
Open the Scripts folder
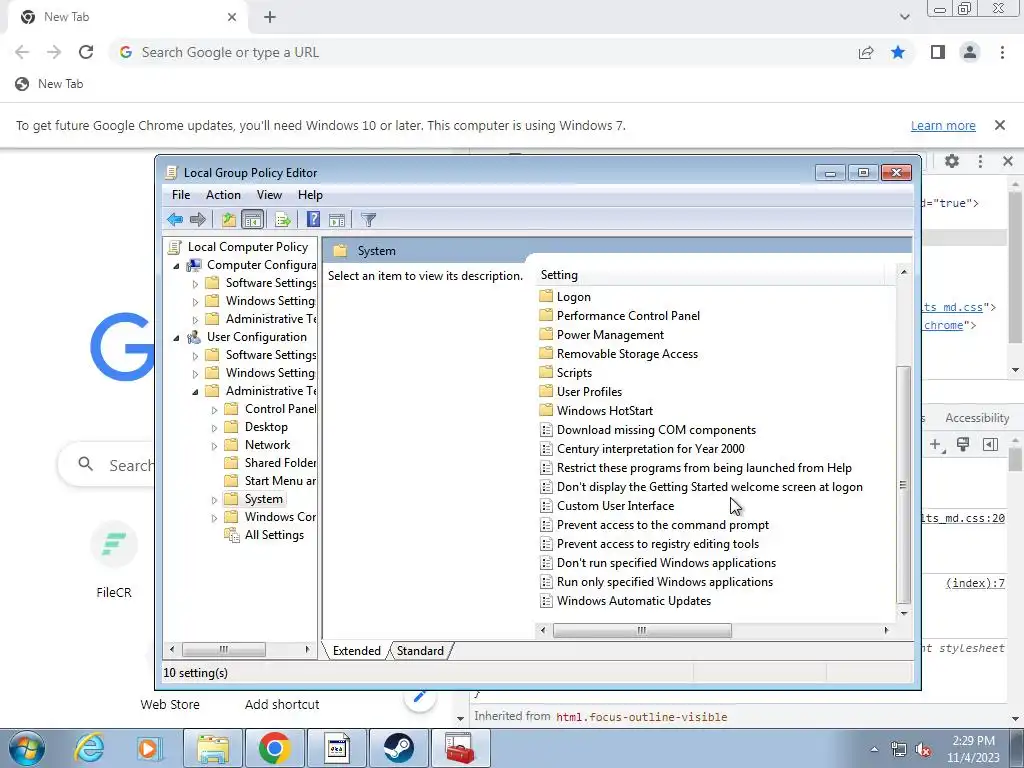coord(574,372)
